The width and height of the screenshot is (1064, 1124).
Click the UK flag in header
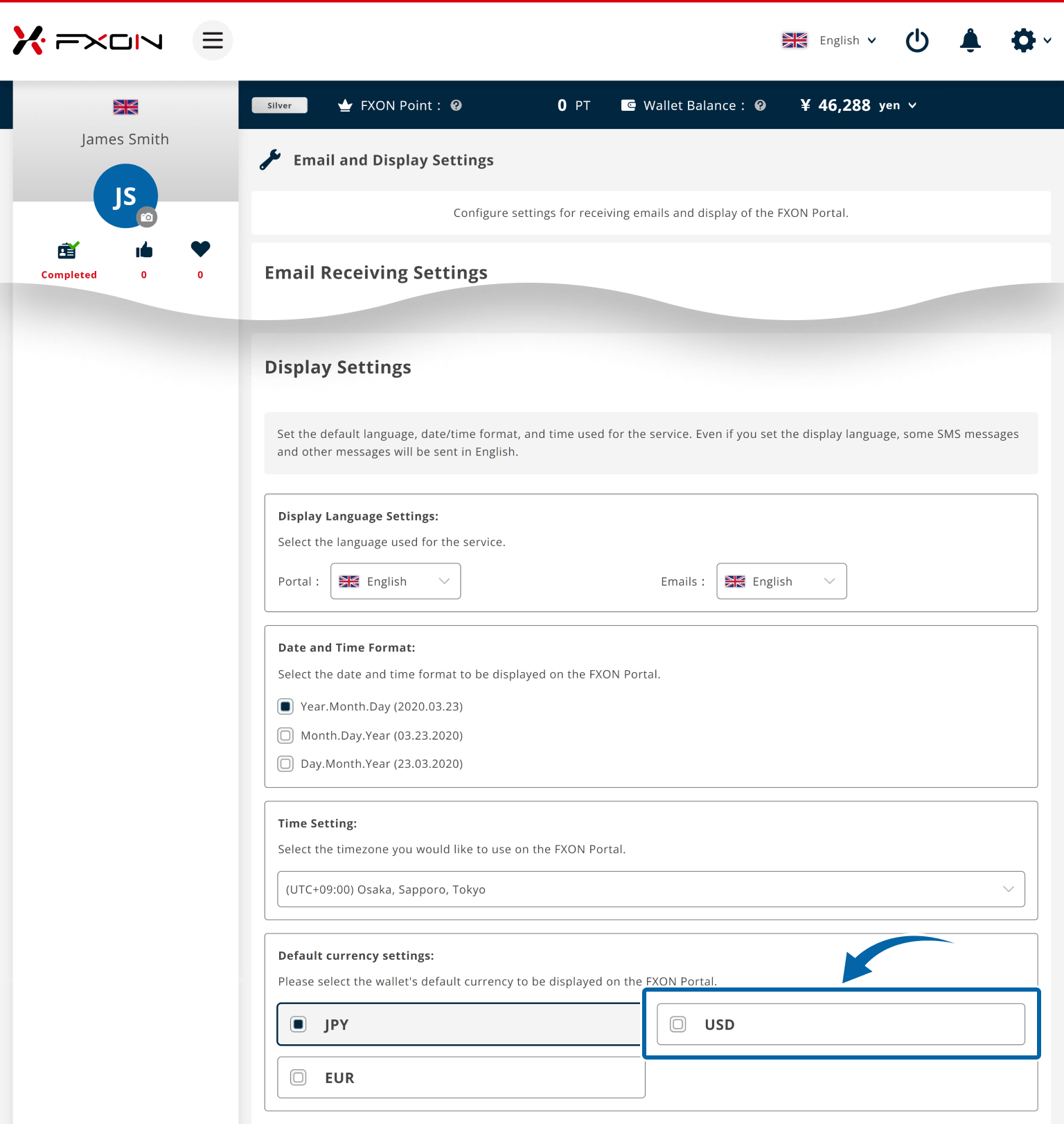pyautogui.click(x=795, y=40)
